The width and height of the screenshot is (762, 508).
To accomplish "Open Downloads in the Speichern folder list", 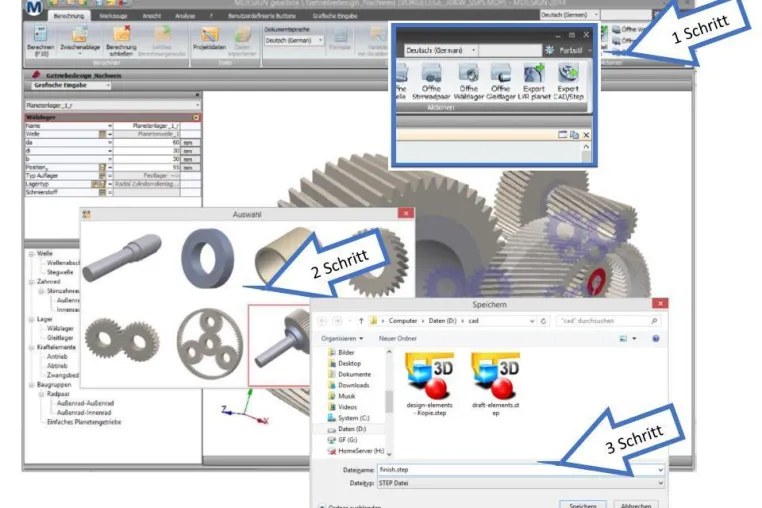I will [x=349, y=385].
